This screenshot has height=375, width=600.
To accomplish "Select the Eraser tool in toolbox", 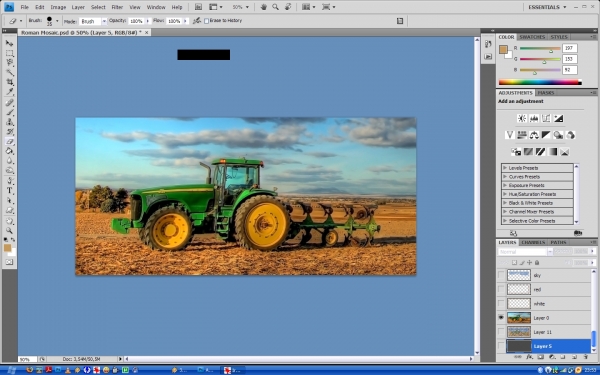I will [10, 141].
